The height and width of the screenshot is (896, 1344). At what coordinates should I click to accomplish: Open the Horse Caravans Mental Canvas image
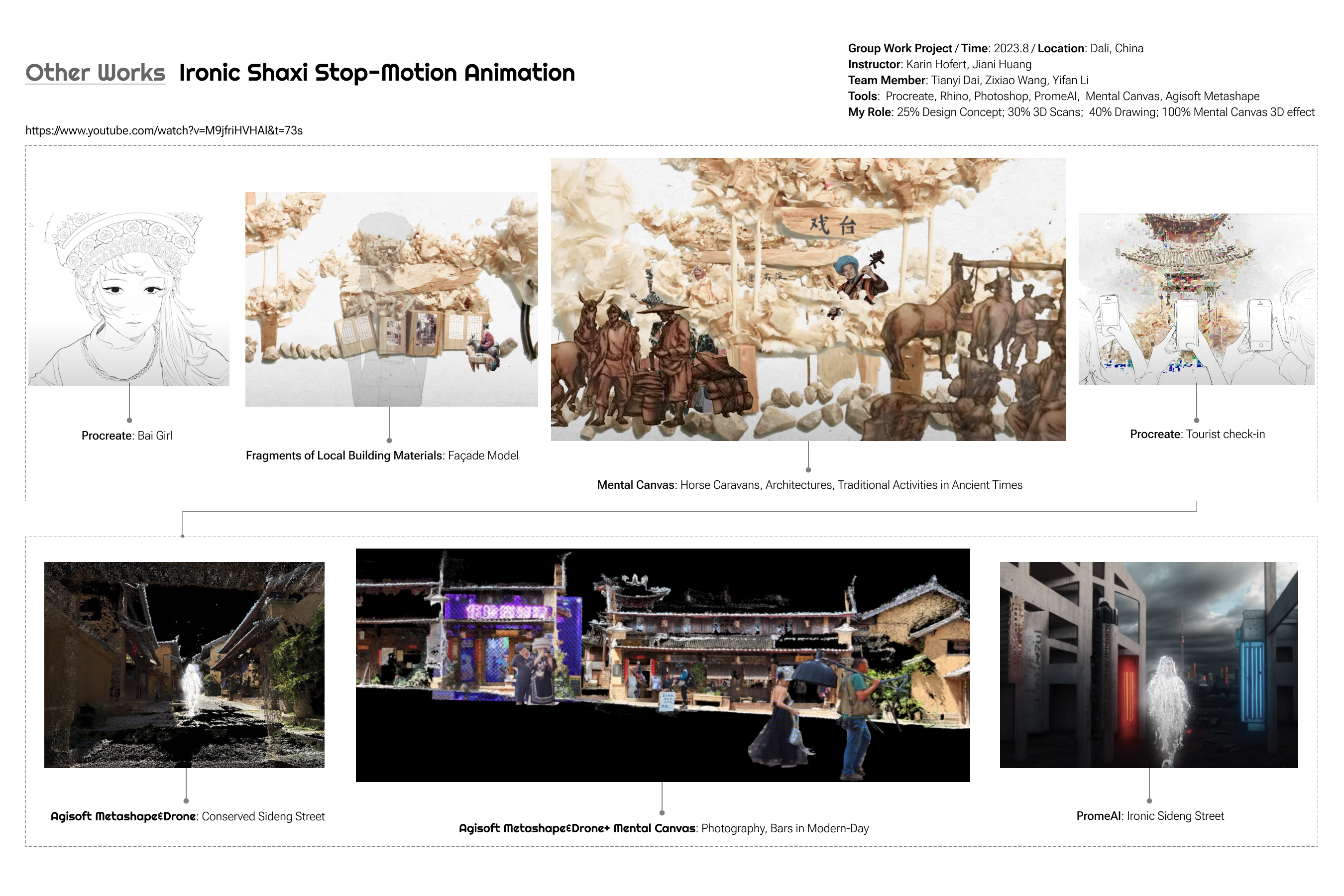click(808, 300)
